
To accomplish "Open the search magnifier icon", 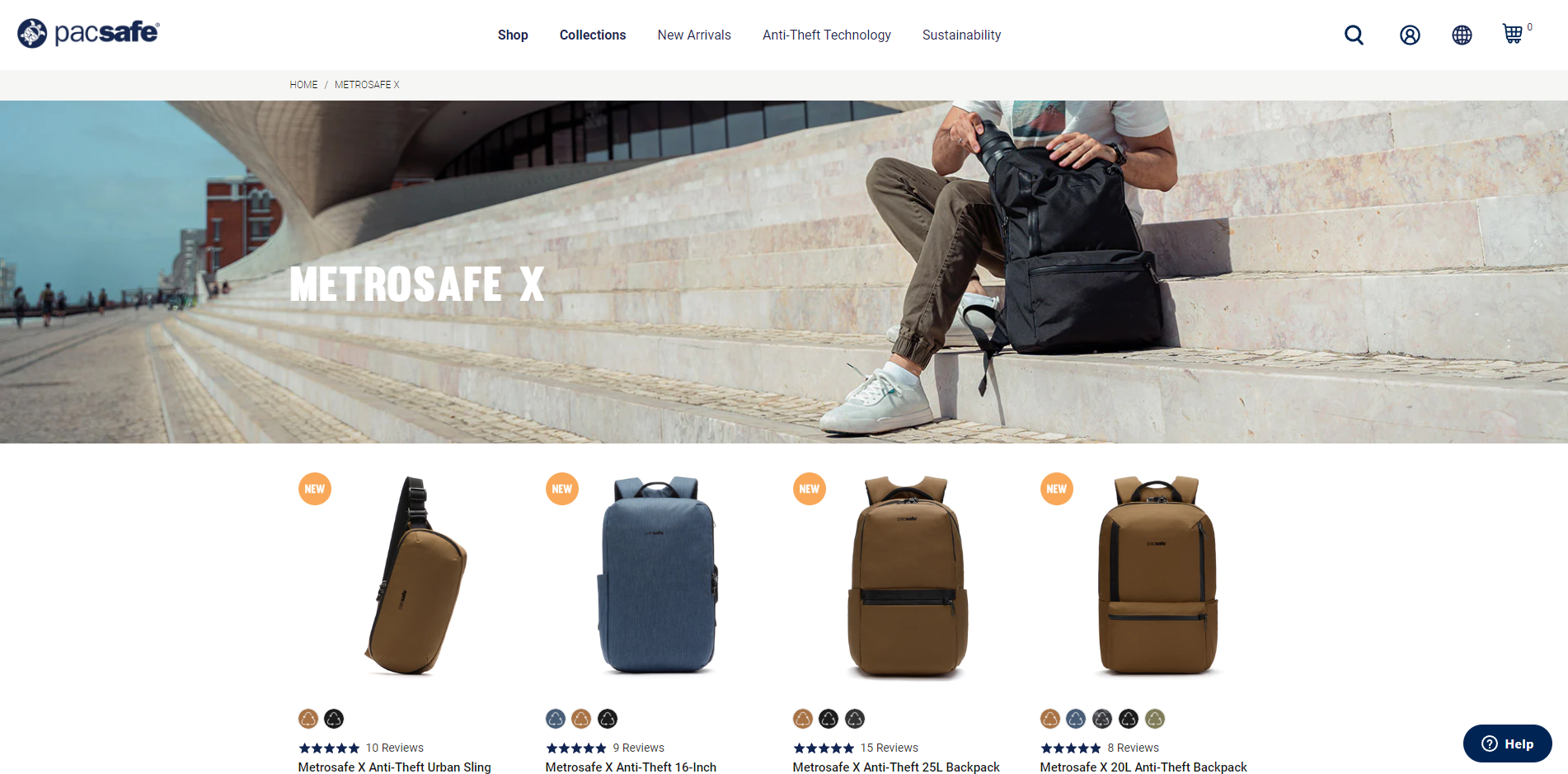I will 1354,35.
